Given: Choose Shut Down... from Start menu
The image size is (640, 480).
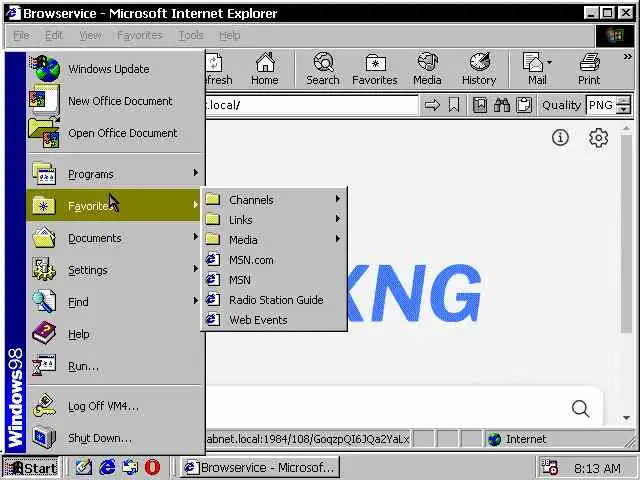Looking at the screenshot, I should 115,438.
